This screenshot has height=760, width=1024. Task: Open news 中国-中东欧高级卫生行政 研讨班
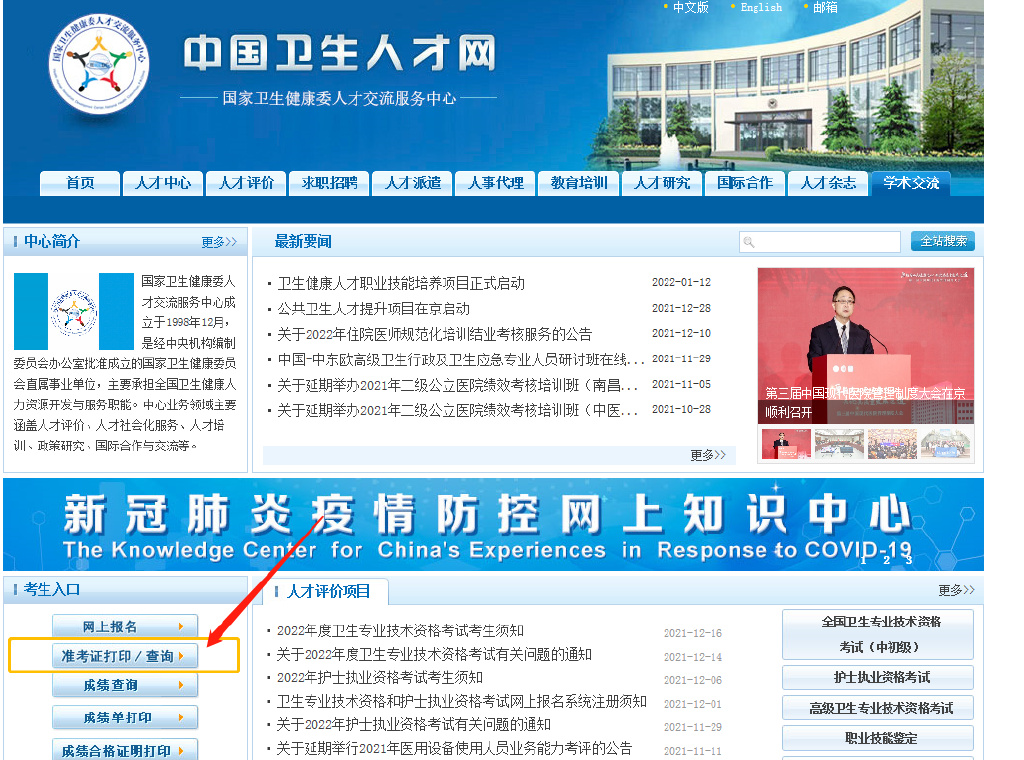pos(461,360)
